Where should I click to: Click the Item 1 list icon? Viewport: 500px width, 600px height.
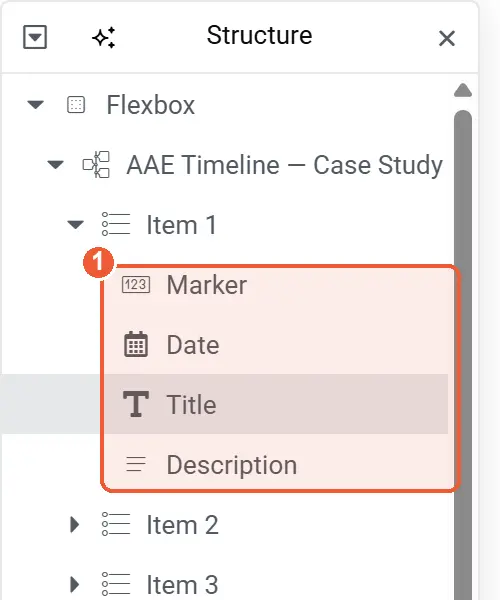(x=116, y=224)
